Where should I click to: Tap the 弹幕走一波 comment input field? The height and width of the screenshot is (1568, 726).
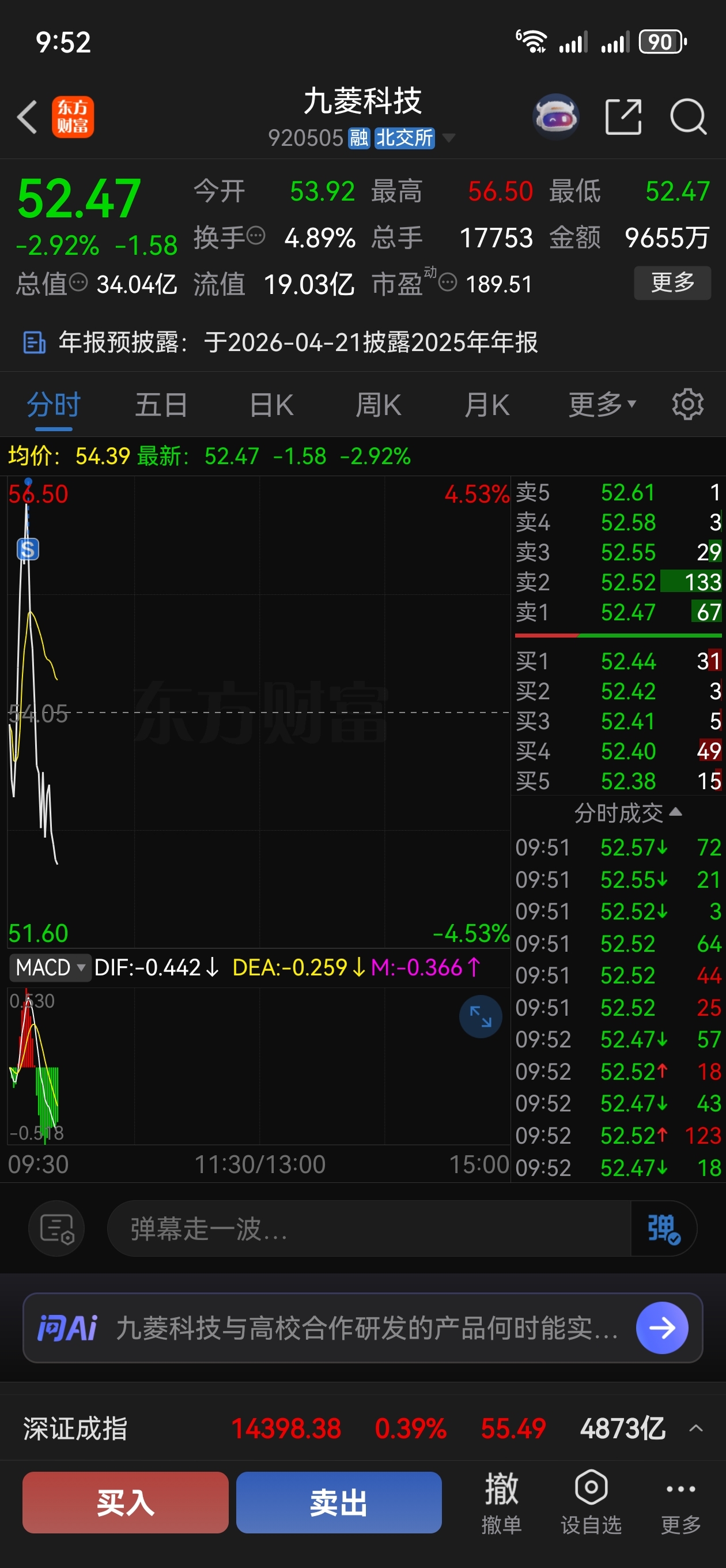(x=369, y=1228)
